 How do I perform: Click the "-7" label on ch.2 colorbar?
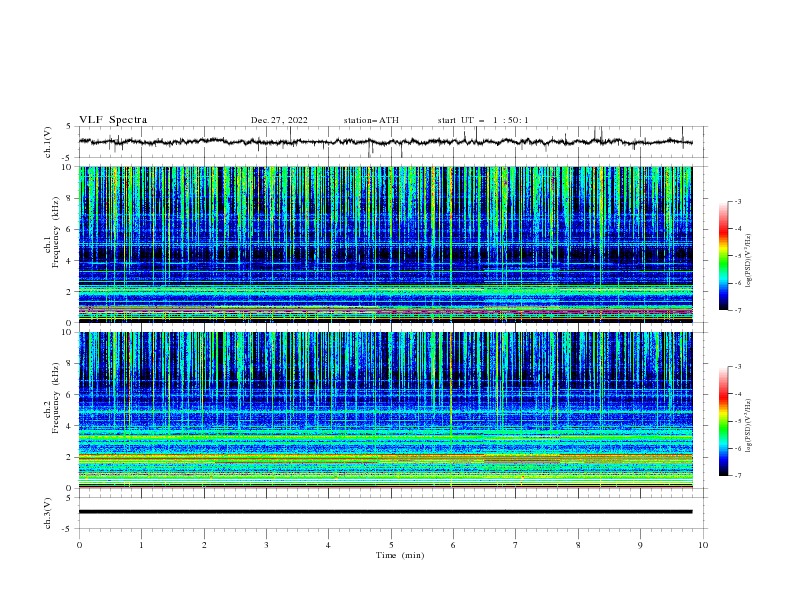tap(738, 476)
